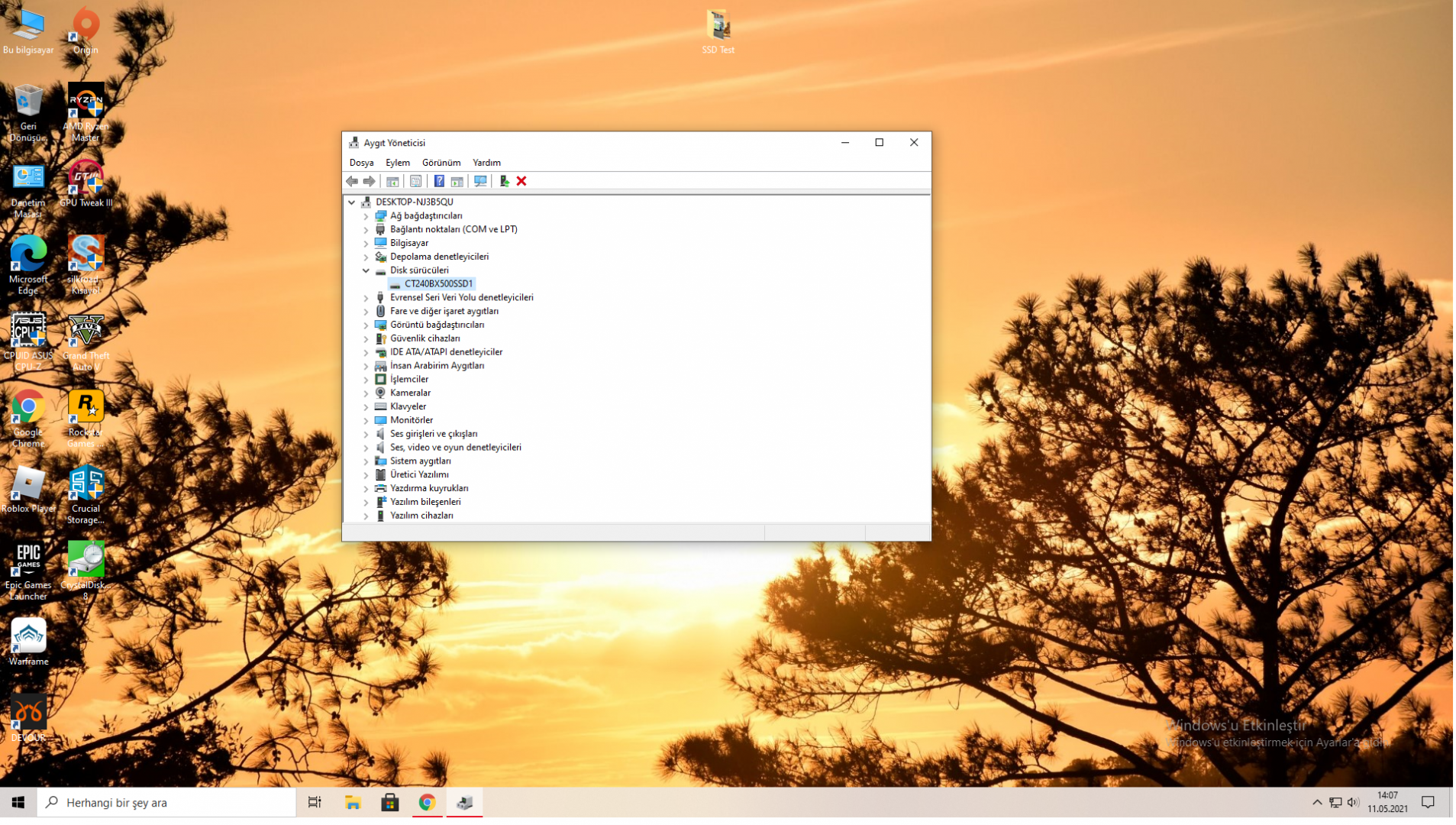This screenshot has height=825, width=1456.
Task: Select the Epic Games Launcher desktop icon
Action: tap(28, 571)
